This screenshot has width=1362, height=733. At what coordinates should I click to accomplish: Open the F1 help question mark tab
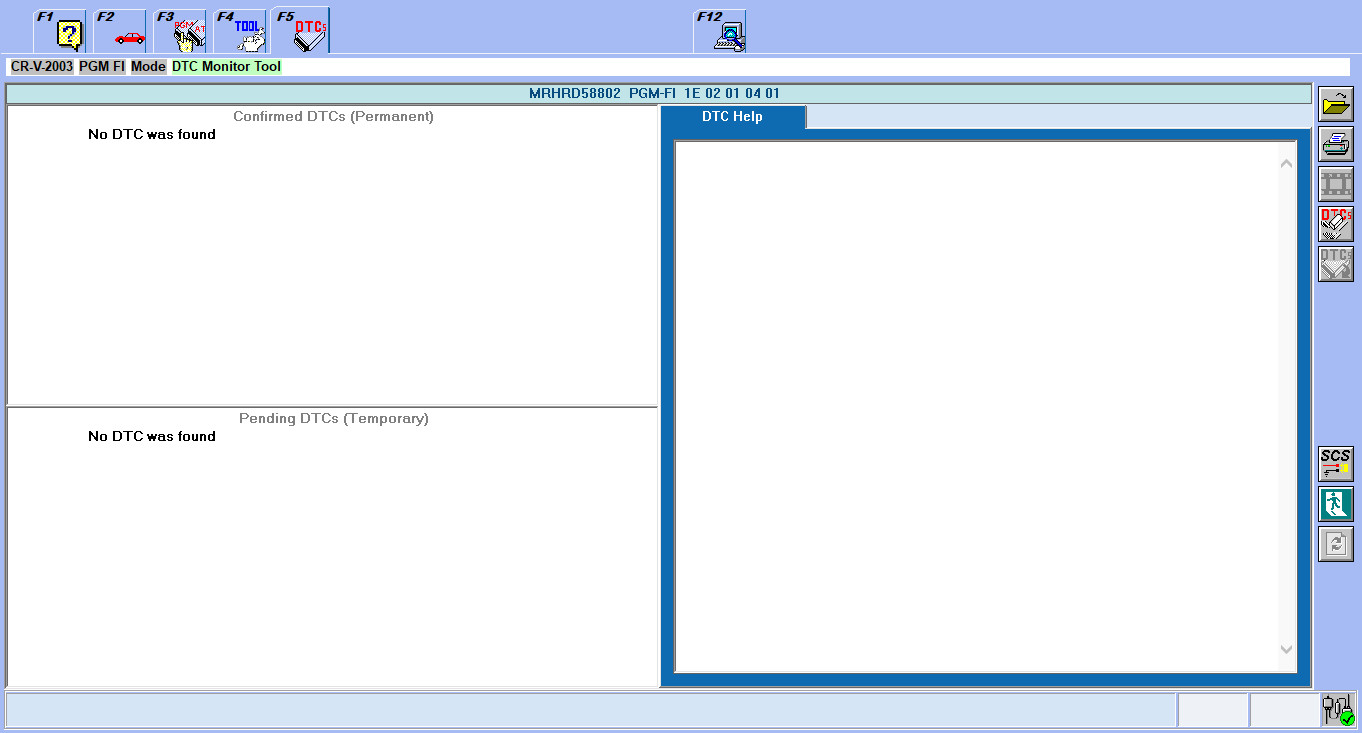pyautogui.click(x=60, y=31)
